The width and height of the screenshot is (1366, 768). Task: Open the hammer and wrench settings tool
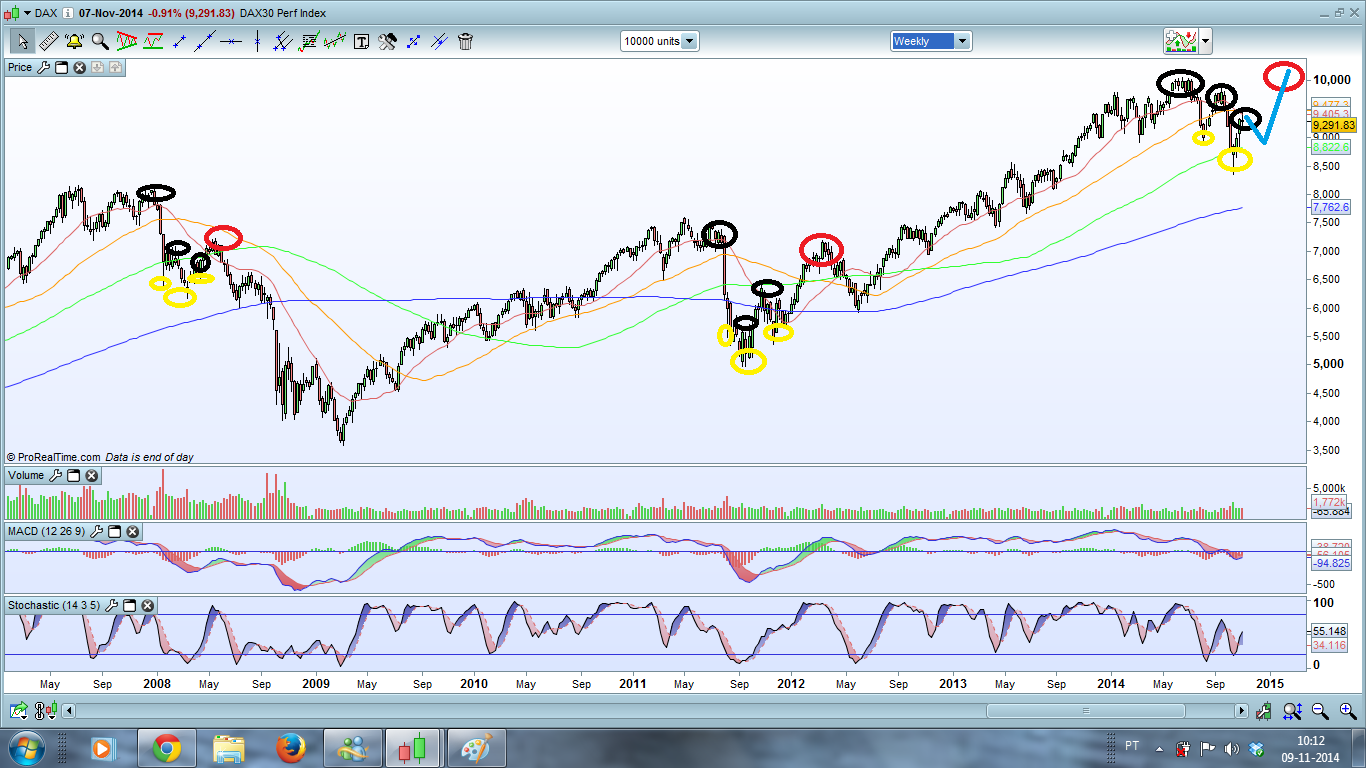[387, 41]
